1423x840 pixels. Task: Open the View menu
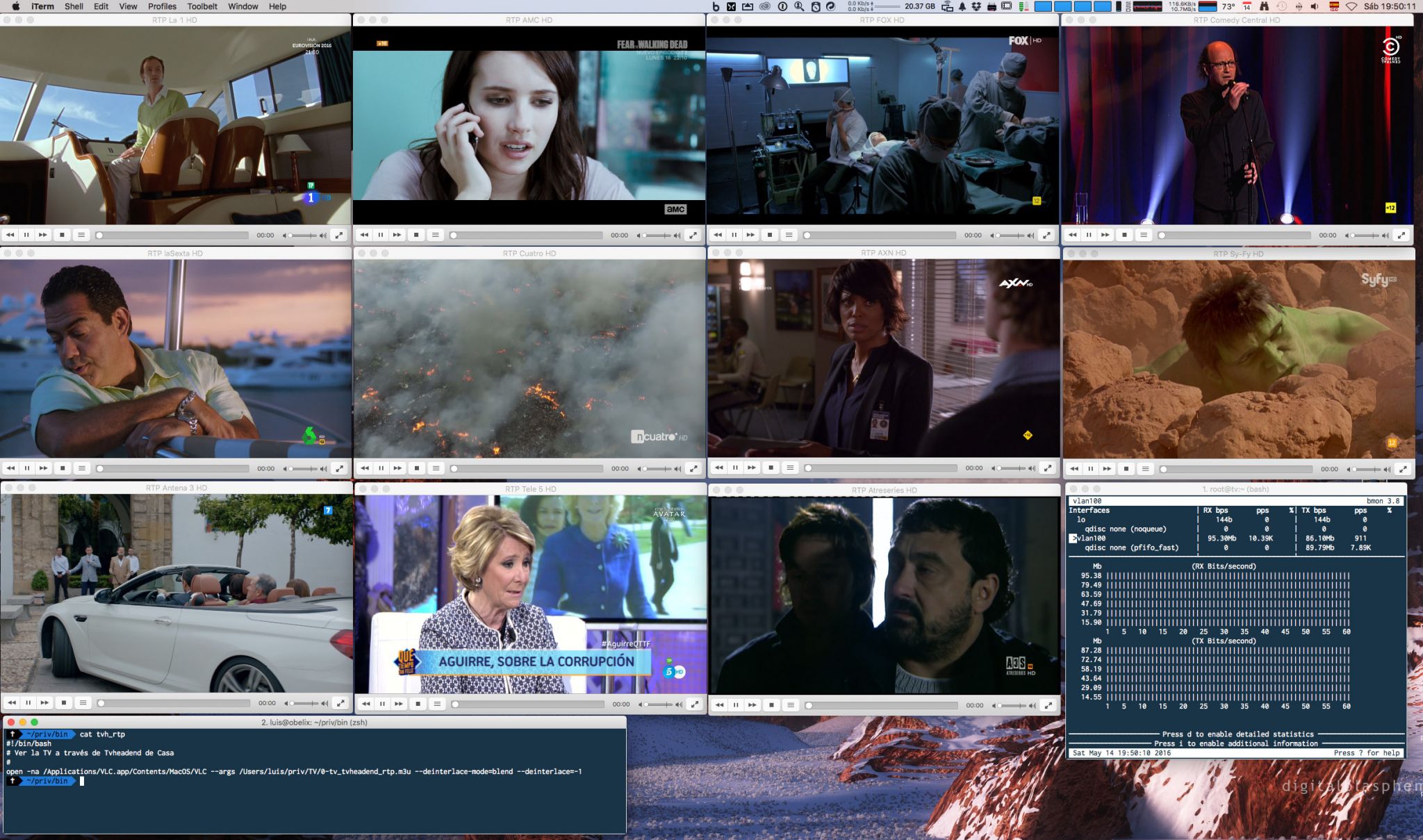(x=128, y=6)
